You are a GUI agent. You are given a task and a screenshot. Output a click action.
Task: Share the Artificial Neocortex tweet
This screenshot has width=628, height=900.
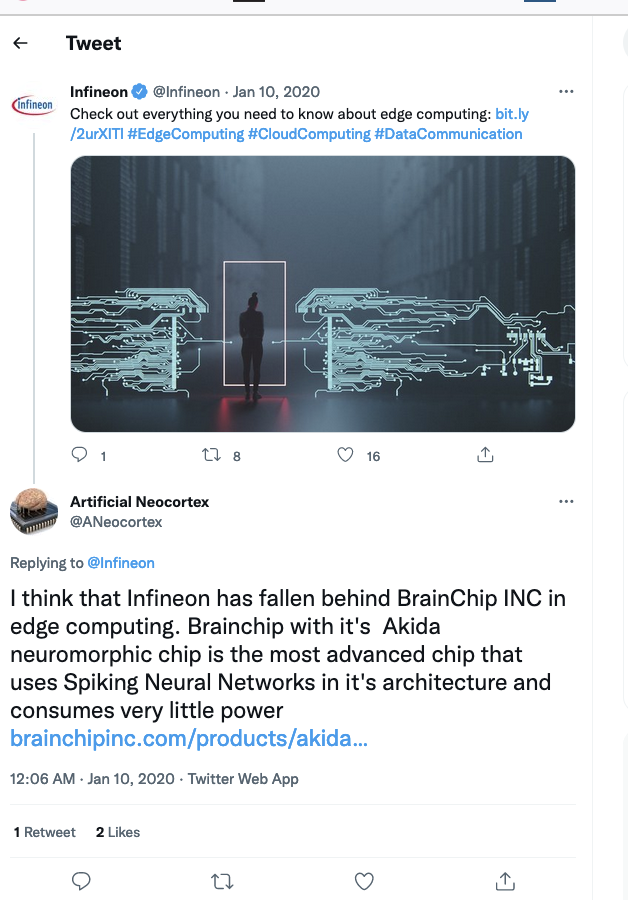(x=506, y=881)
